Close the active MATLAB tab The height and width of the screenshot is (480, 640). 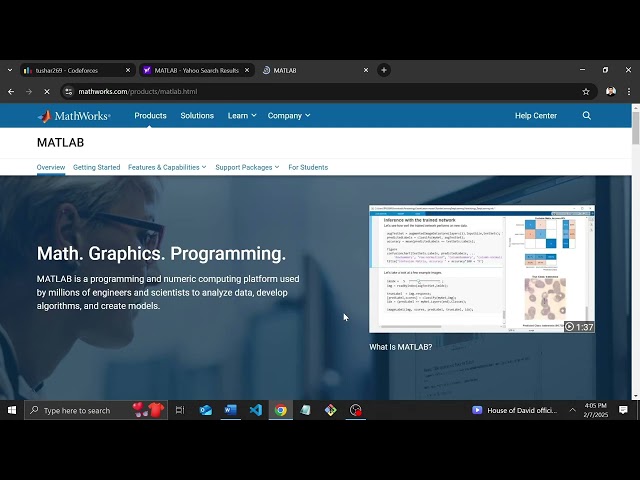366,70
